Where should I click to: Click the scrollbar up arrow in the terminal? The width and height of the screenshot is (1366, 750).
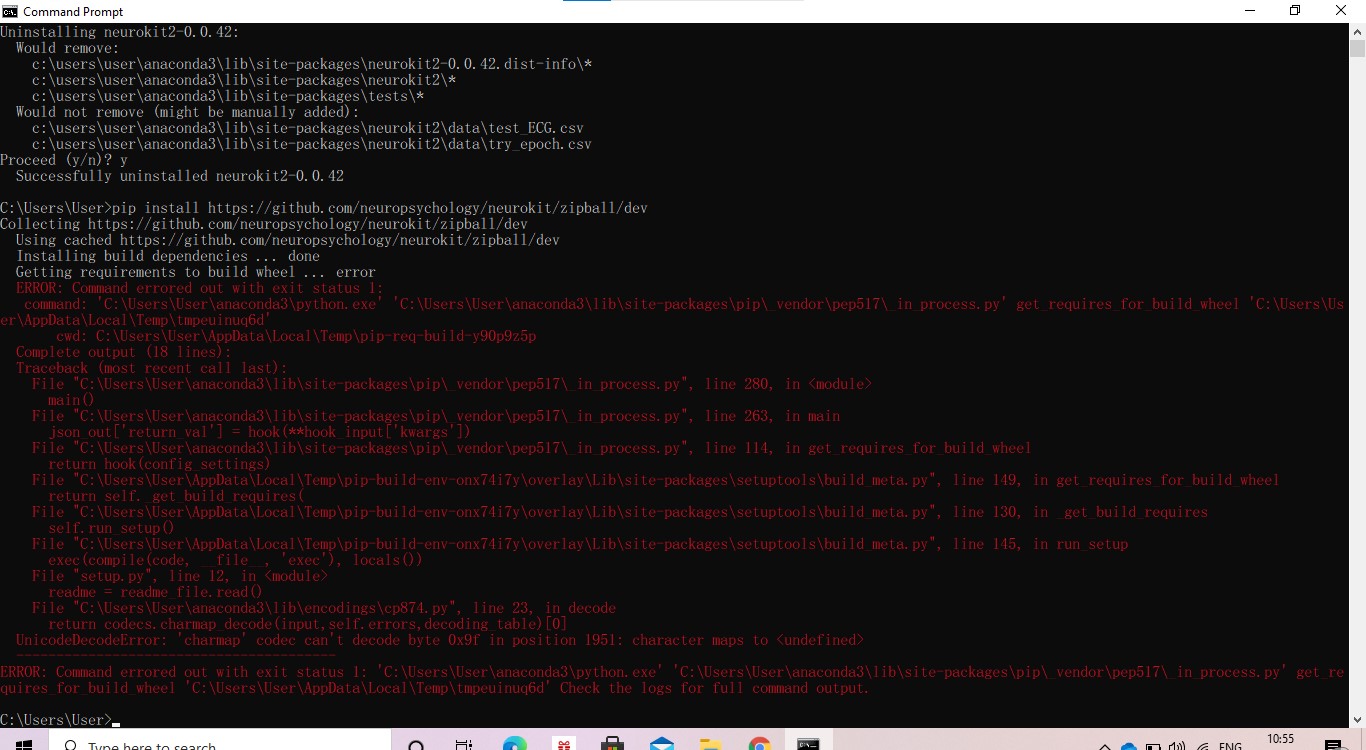[x=1358, y=31]
